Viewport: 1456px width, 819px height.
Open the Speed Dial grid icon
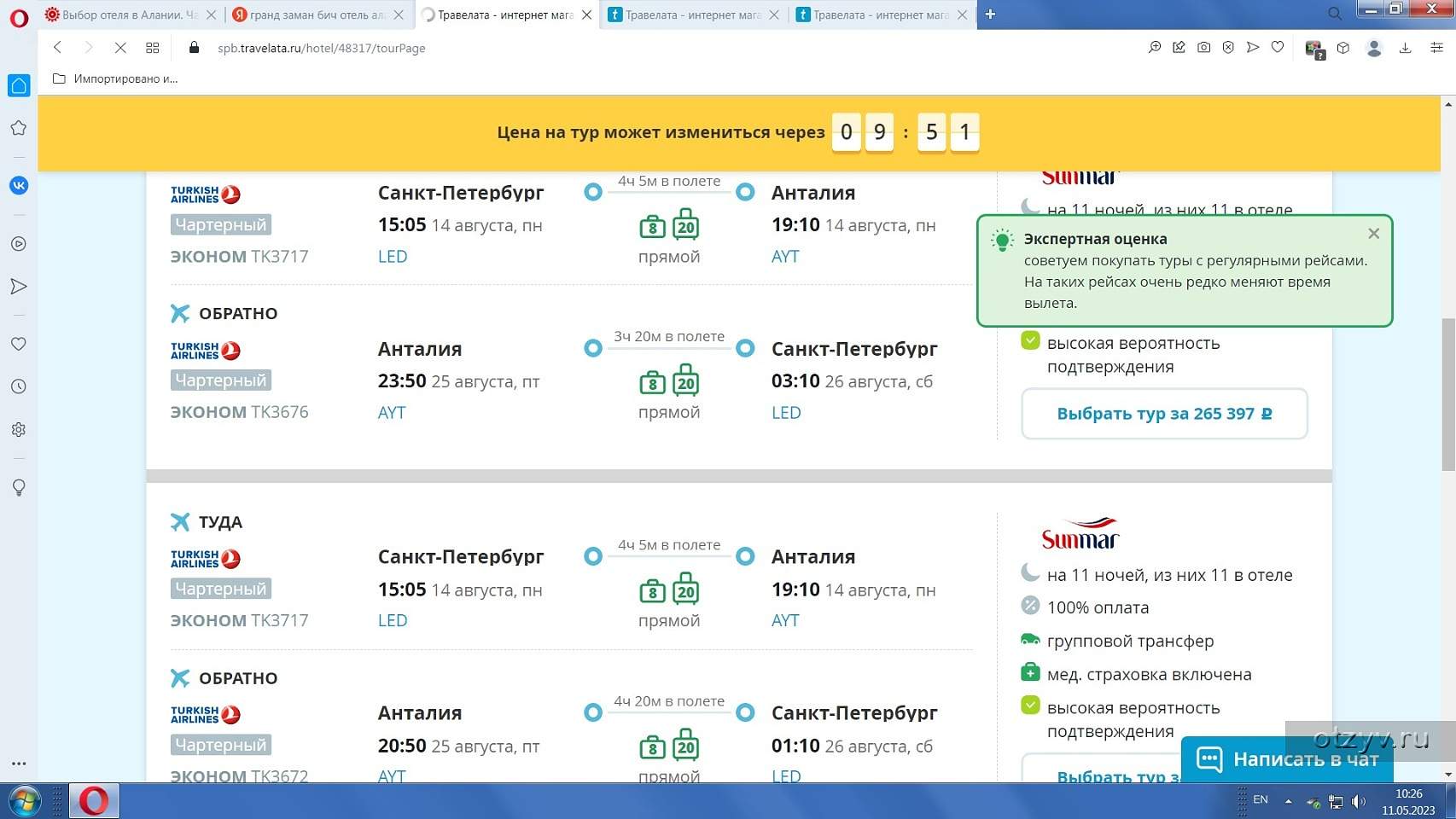(153, 48)
